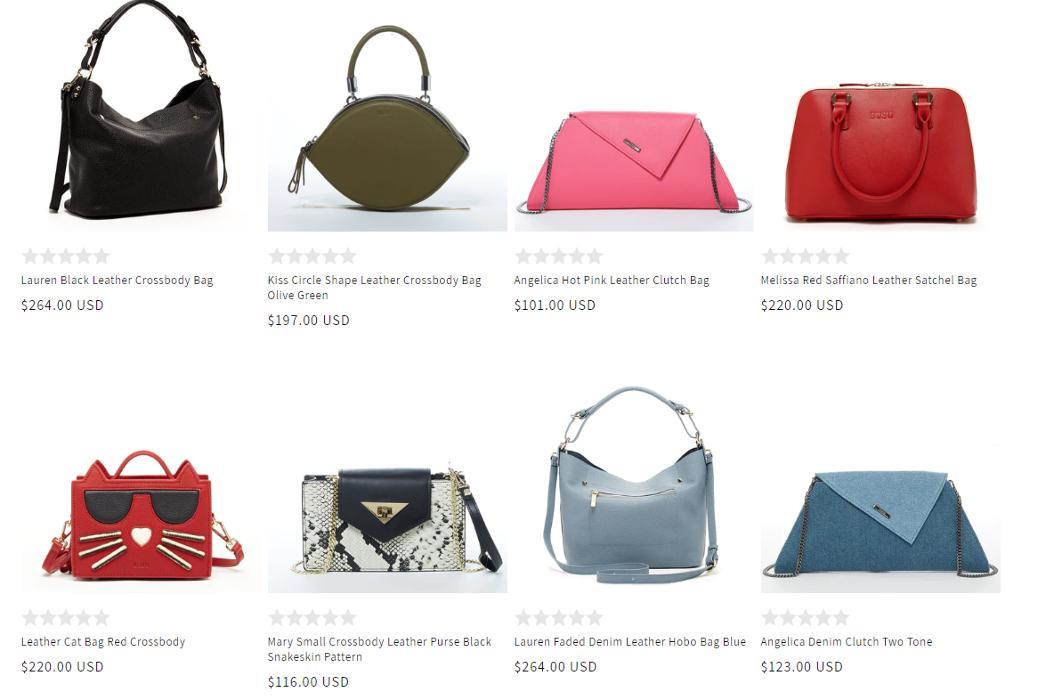This screenshot has height=700, width=1054.
Task: Select star rating under the Lauren Black bag
Action: [x=65, y=256]
